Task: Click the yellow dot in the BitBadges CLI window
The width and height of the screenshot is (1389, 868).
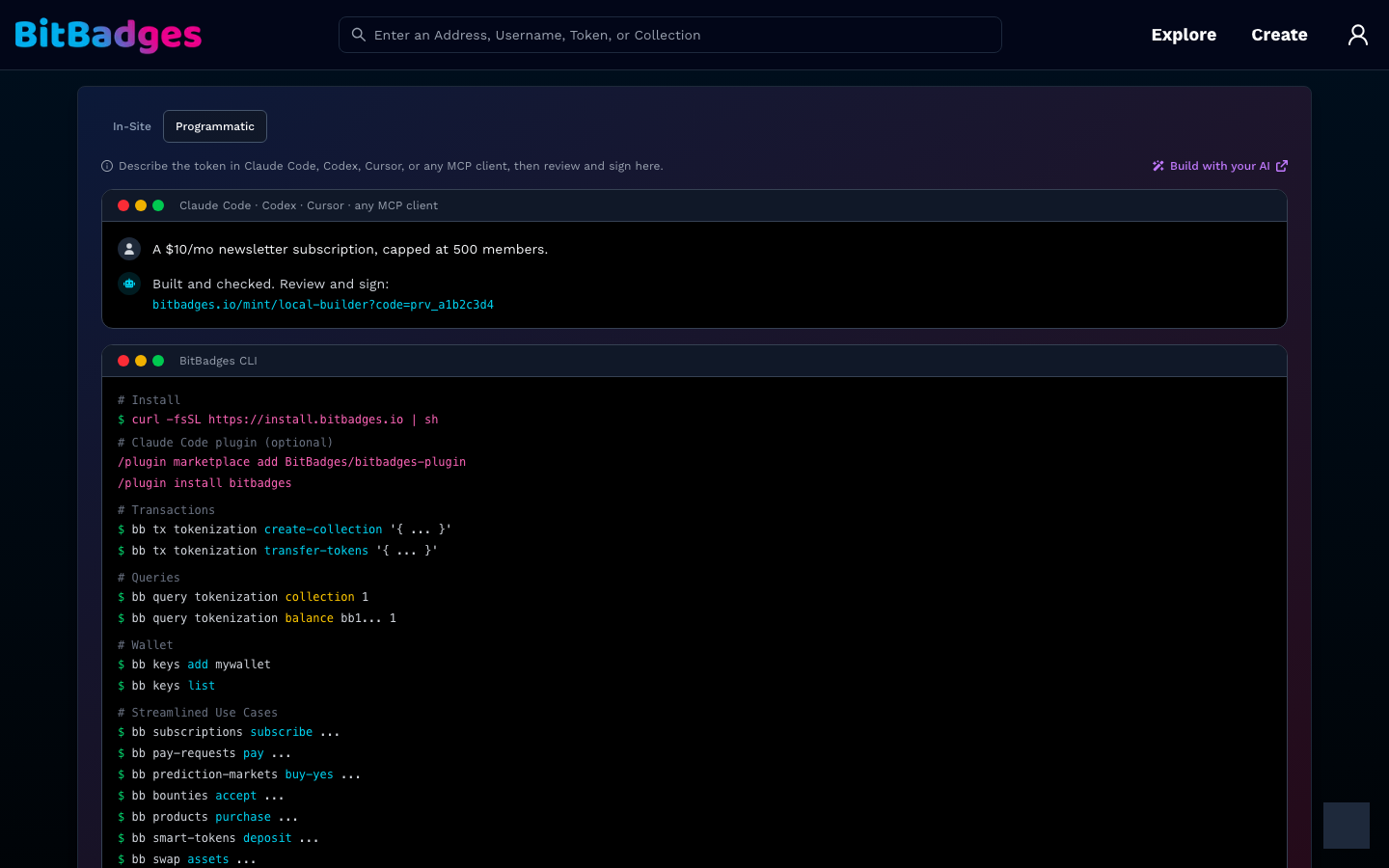Action: click(x=141, y=361)
